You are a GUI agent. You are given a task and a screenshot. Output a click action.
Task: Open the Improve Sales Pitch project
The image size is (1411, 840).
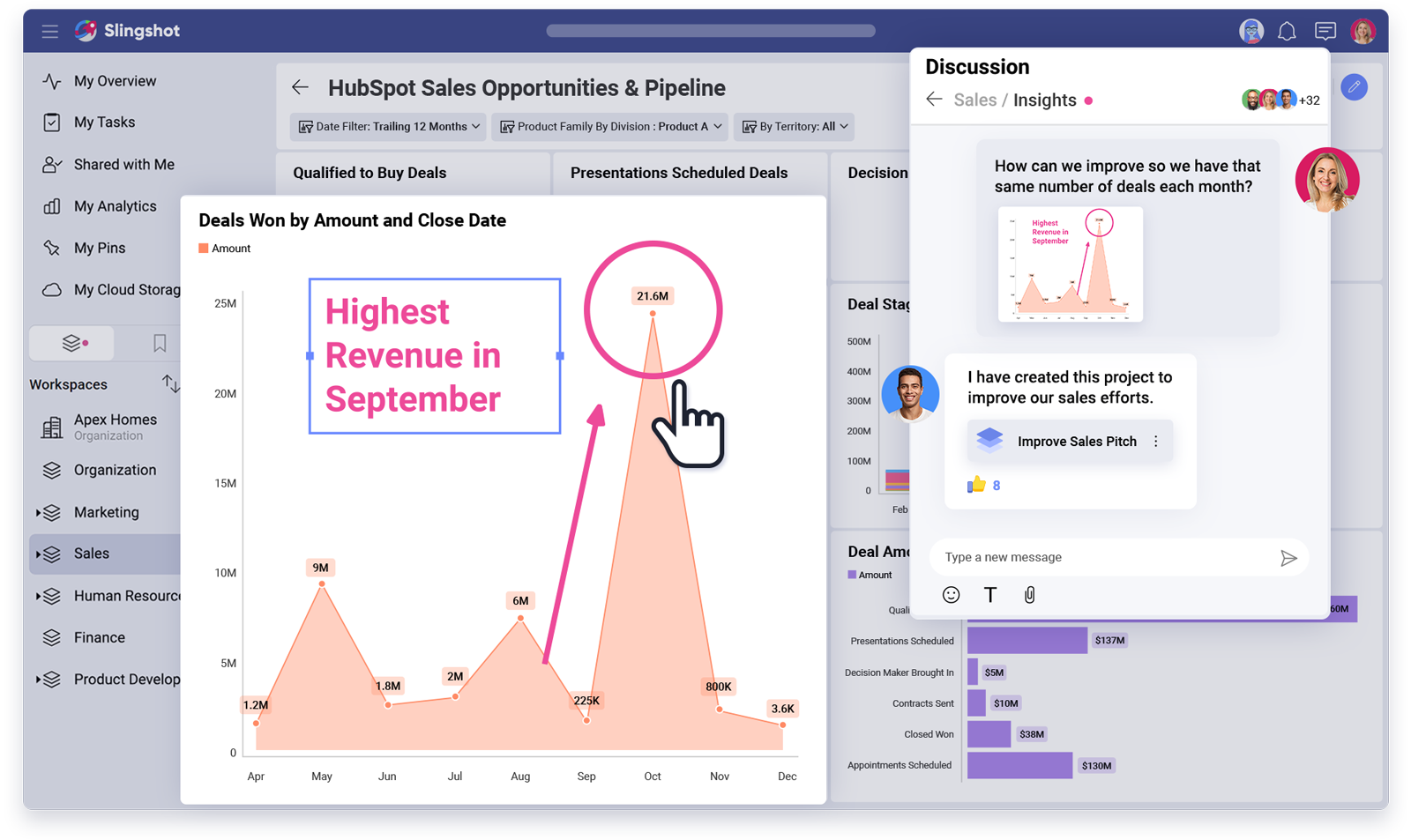point(1070,441)
